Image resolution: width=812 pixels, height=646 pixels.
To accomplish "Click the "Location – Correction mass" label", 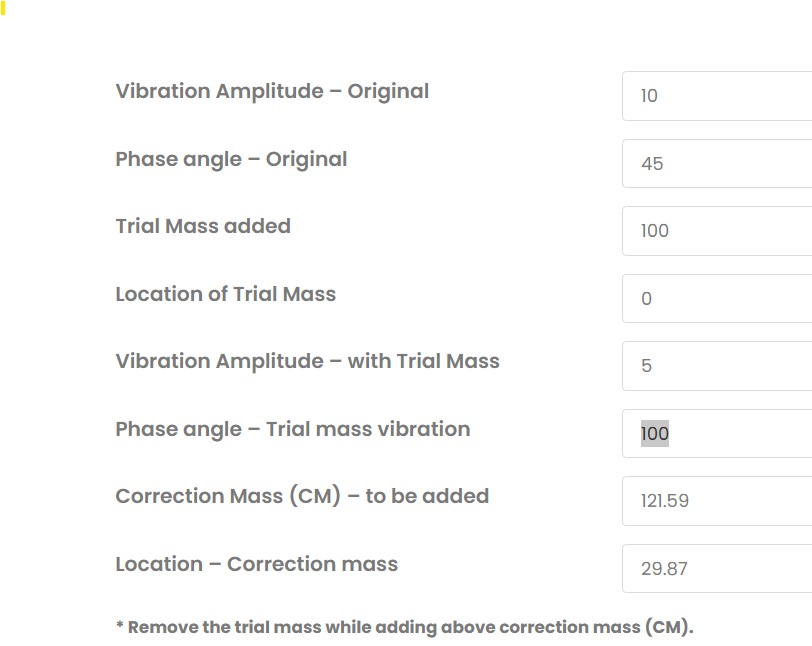I will point(256,564).
